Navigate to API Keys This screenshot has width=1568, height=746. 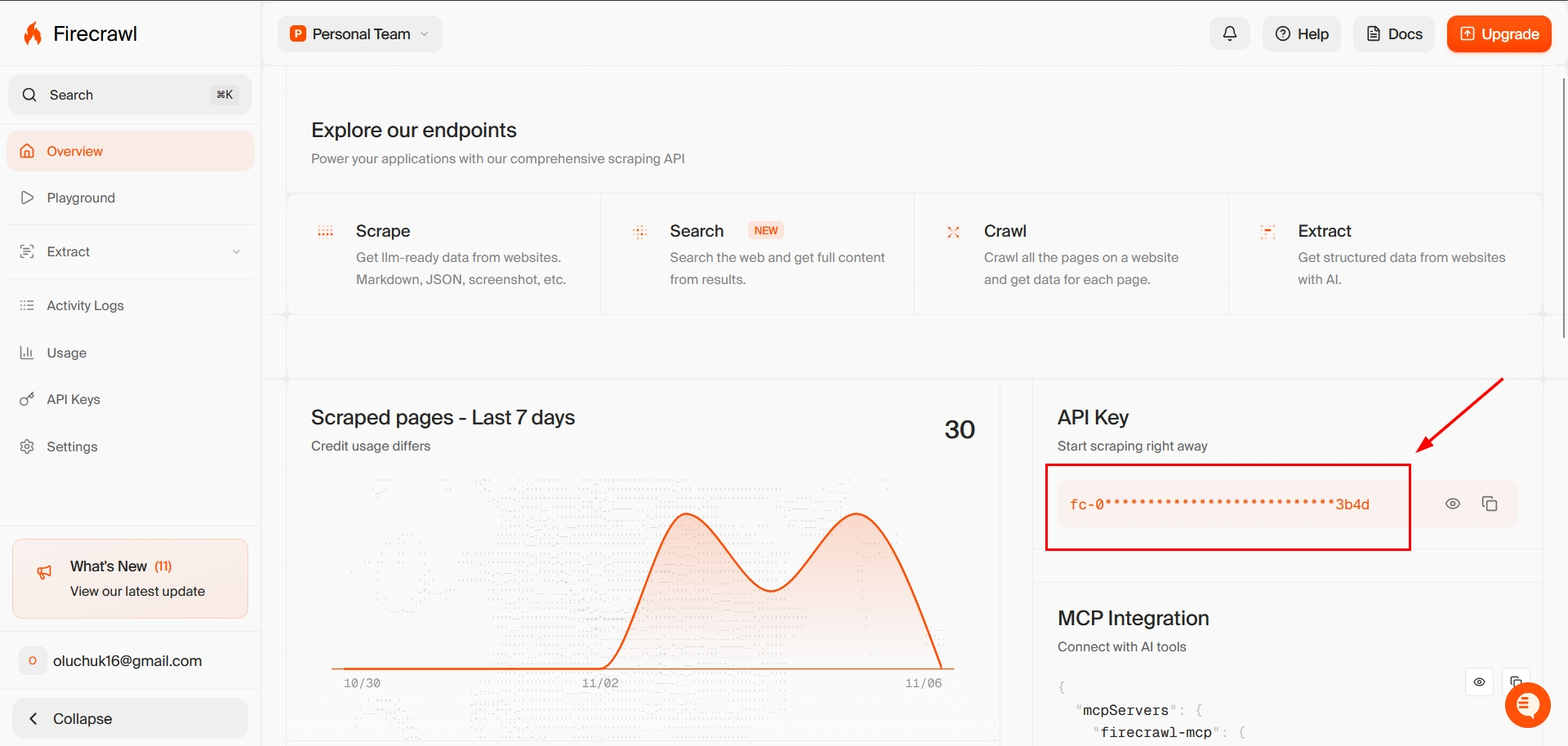[x=131, y=399]
